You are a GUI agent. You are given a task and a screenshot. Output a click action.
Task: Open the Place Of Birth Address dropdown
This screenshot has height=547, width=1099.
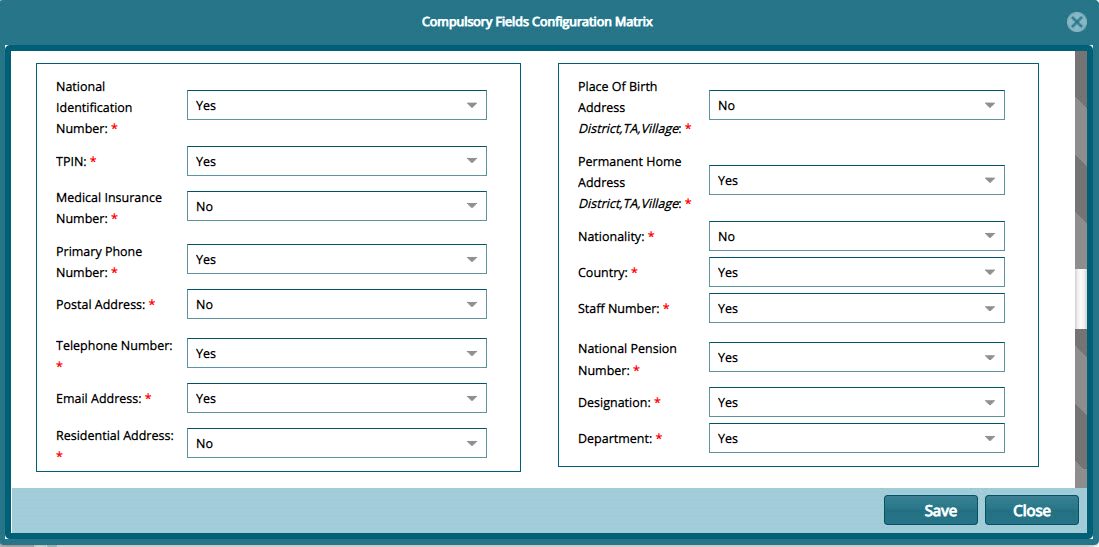(856, 105)
